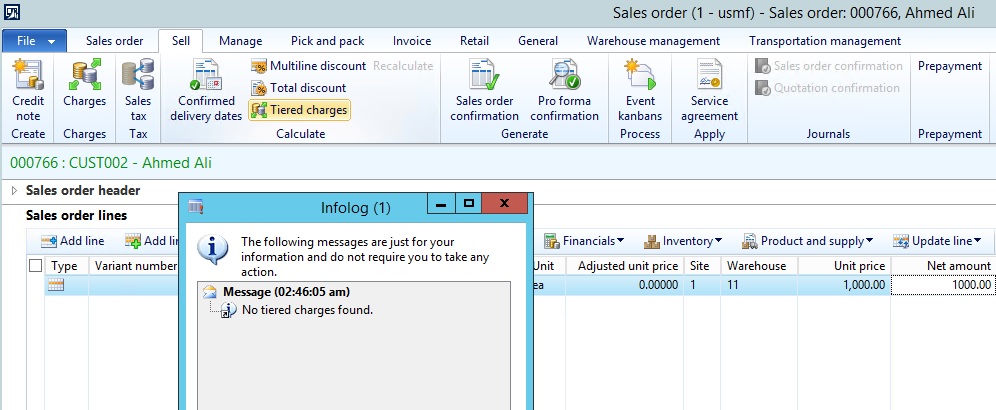Image resolution: width=996 pixels, height=410 pixels.
Task: Tick the select-all checkbox in grid header
Action: pos(36,266)
